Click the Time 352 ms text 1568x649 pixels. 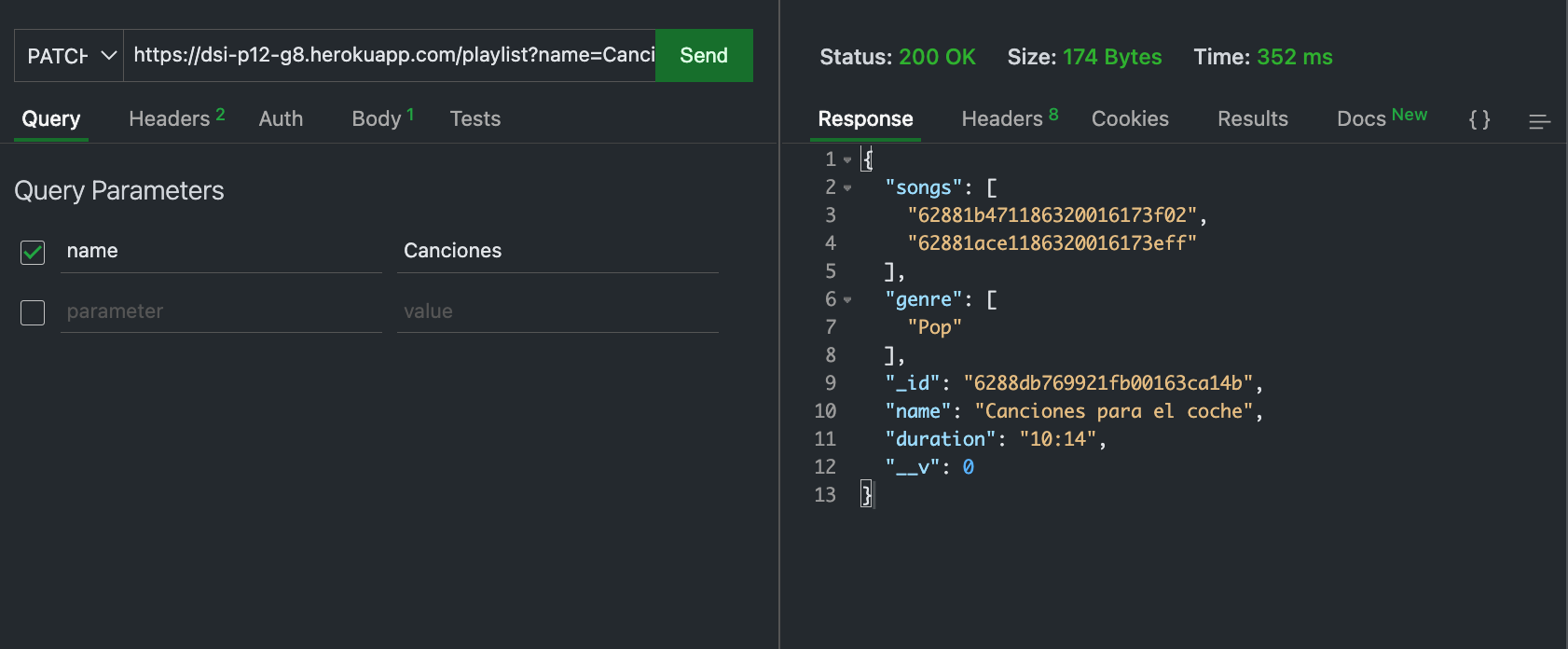1263,57
